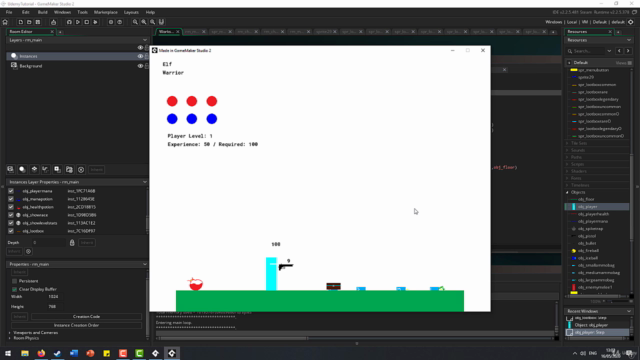640x360 pixels.
Task: Open Firefox from the Windows taskbar
Action: click(41, 353)
